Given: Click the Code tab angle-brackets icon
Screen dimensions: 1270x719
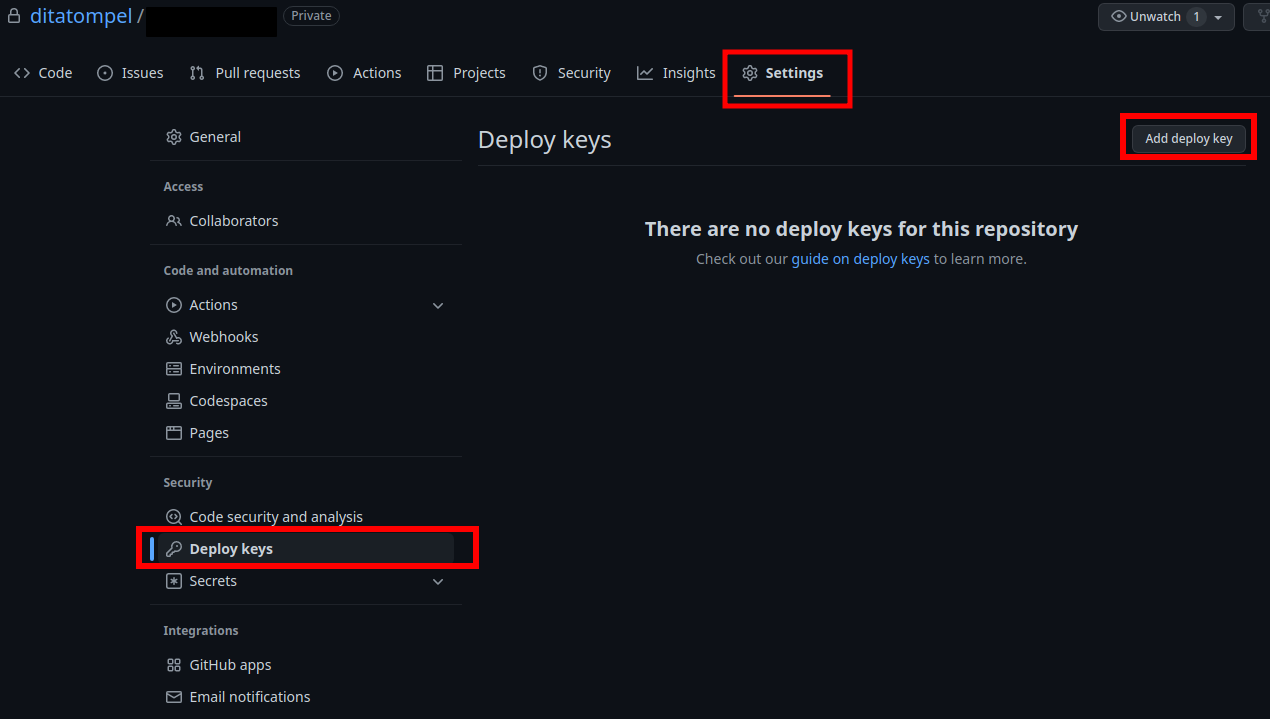Looking at the screenshot, I should (x=22, y=73).
